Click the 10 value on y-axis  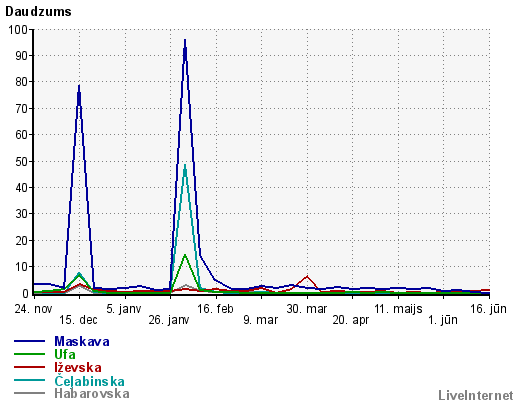pyautogui.click(x=21, y=267)
